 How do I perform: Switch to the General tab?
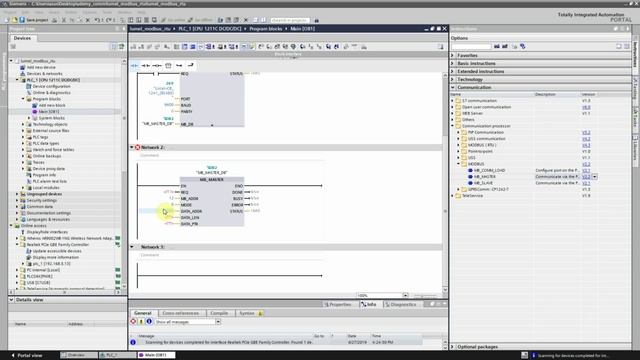click(143, 313)
